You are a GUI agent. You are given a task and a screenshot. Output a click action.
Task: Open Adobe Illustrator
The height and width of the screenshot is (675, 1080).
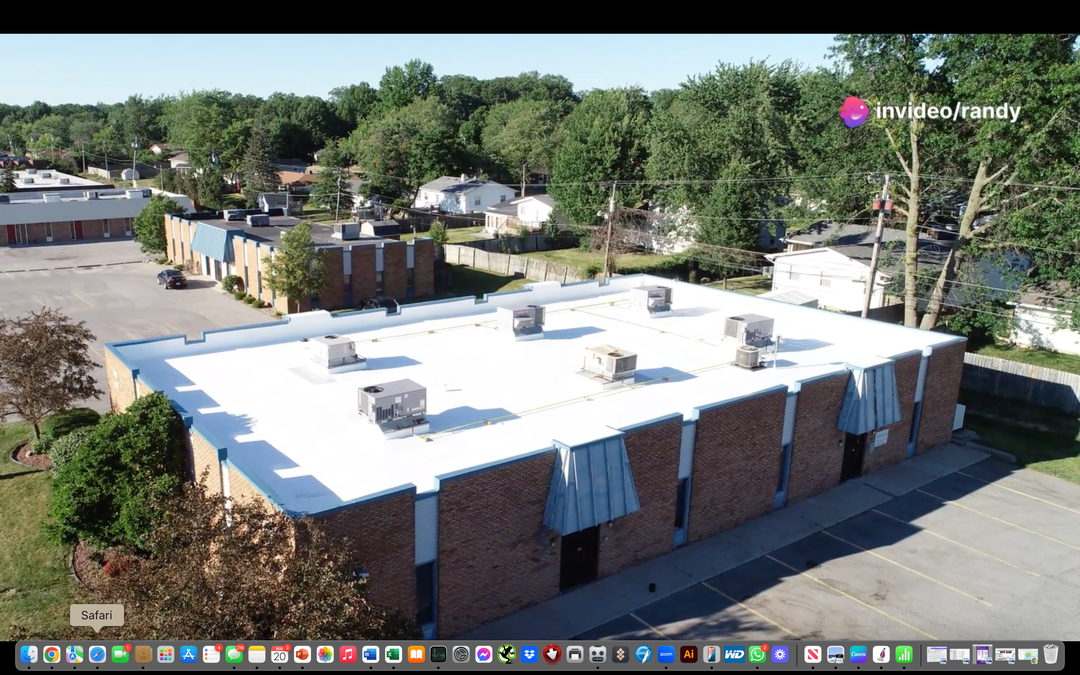688,654
